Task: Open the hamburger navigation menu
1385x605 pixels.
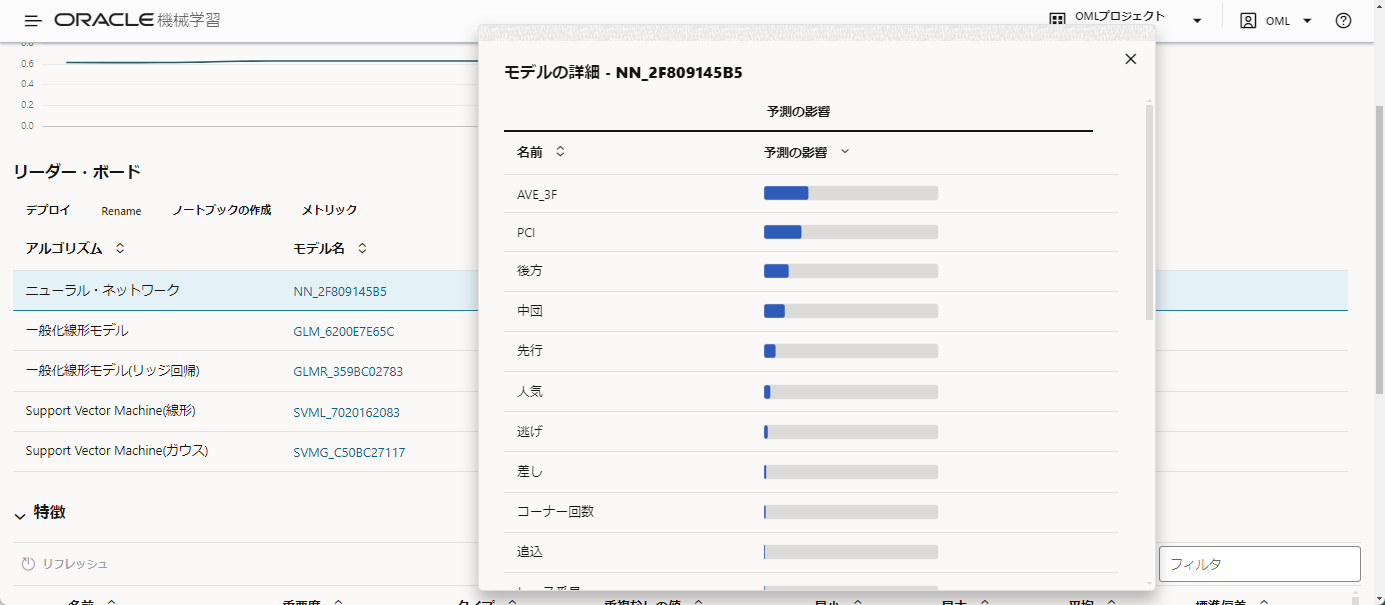Action: [33, 20]
